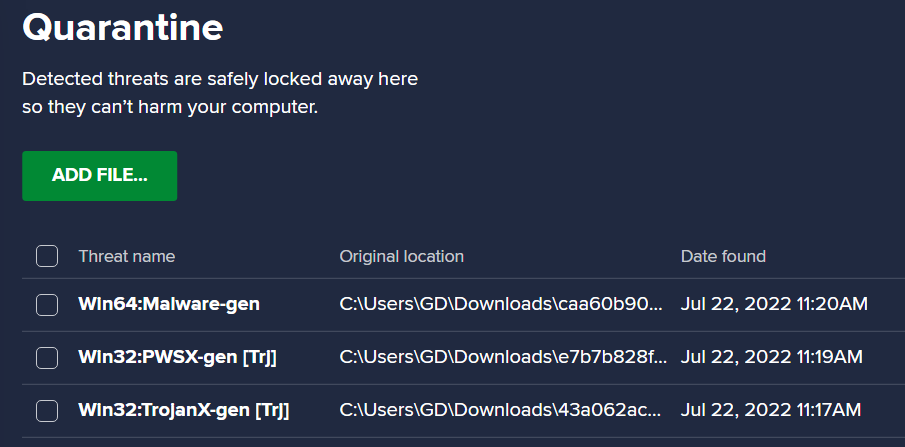Screen dimensions: 905x447
Task: Click the Original location column header
Action: [401, 256]
